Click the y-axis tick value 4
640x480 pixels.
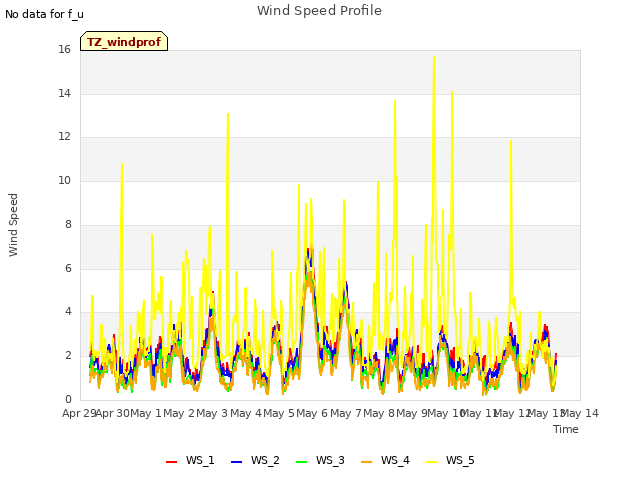(x=68, y=312)
